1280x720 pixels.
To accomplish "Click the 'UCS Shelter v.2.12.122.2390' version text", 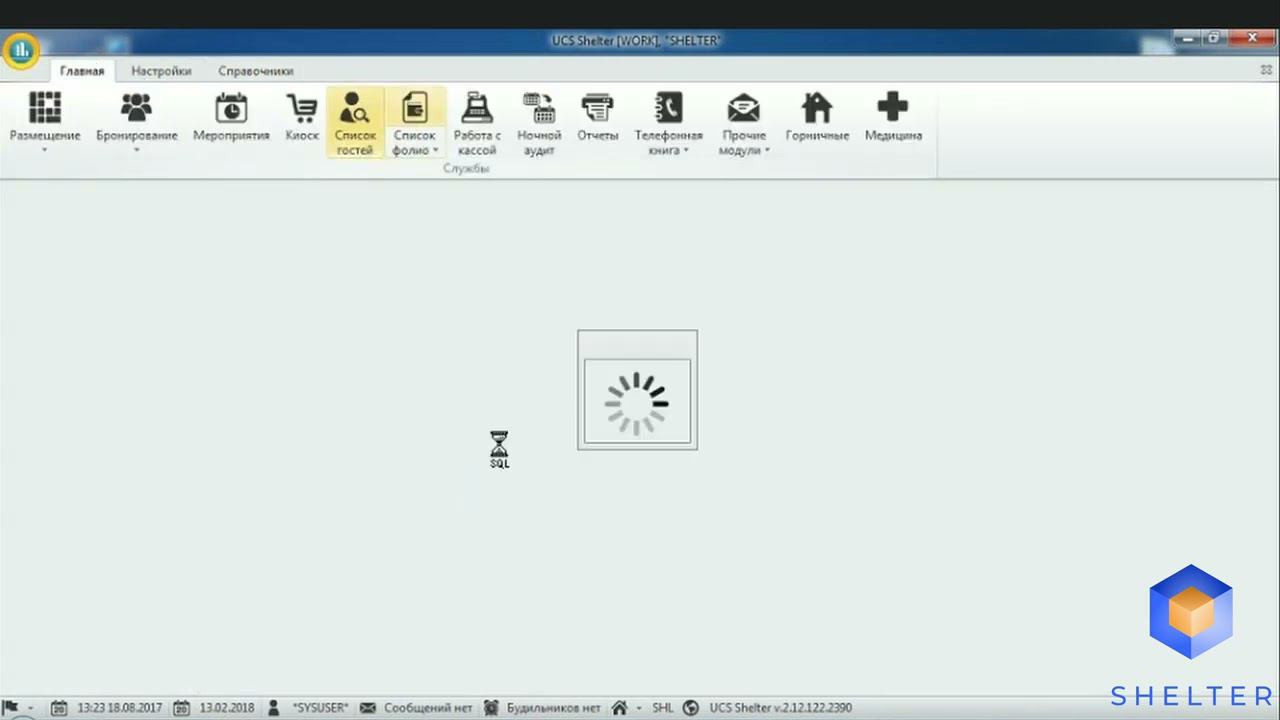I will 781,708.
